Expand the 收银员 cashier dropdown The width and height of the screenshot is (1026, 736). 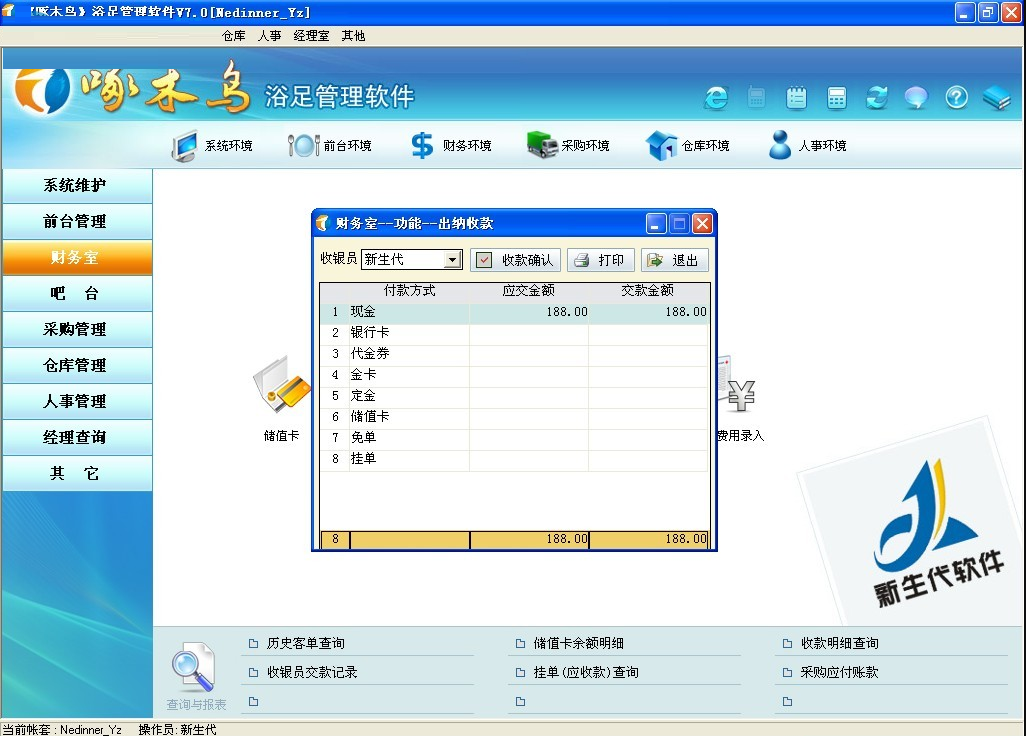[x=453, y=260]
